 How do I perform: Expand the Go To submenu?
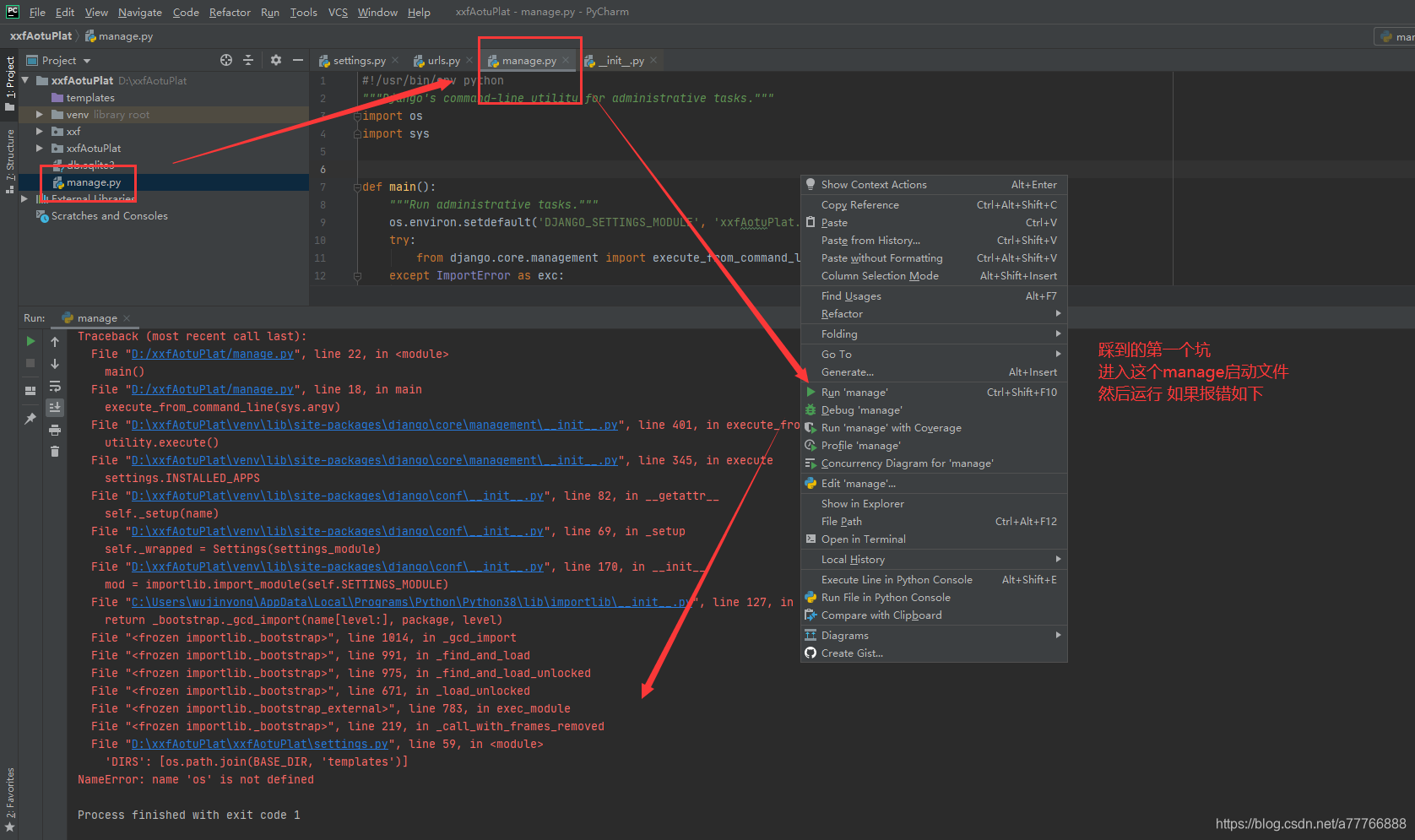point(934,355)
